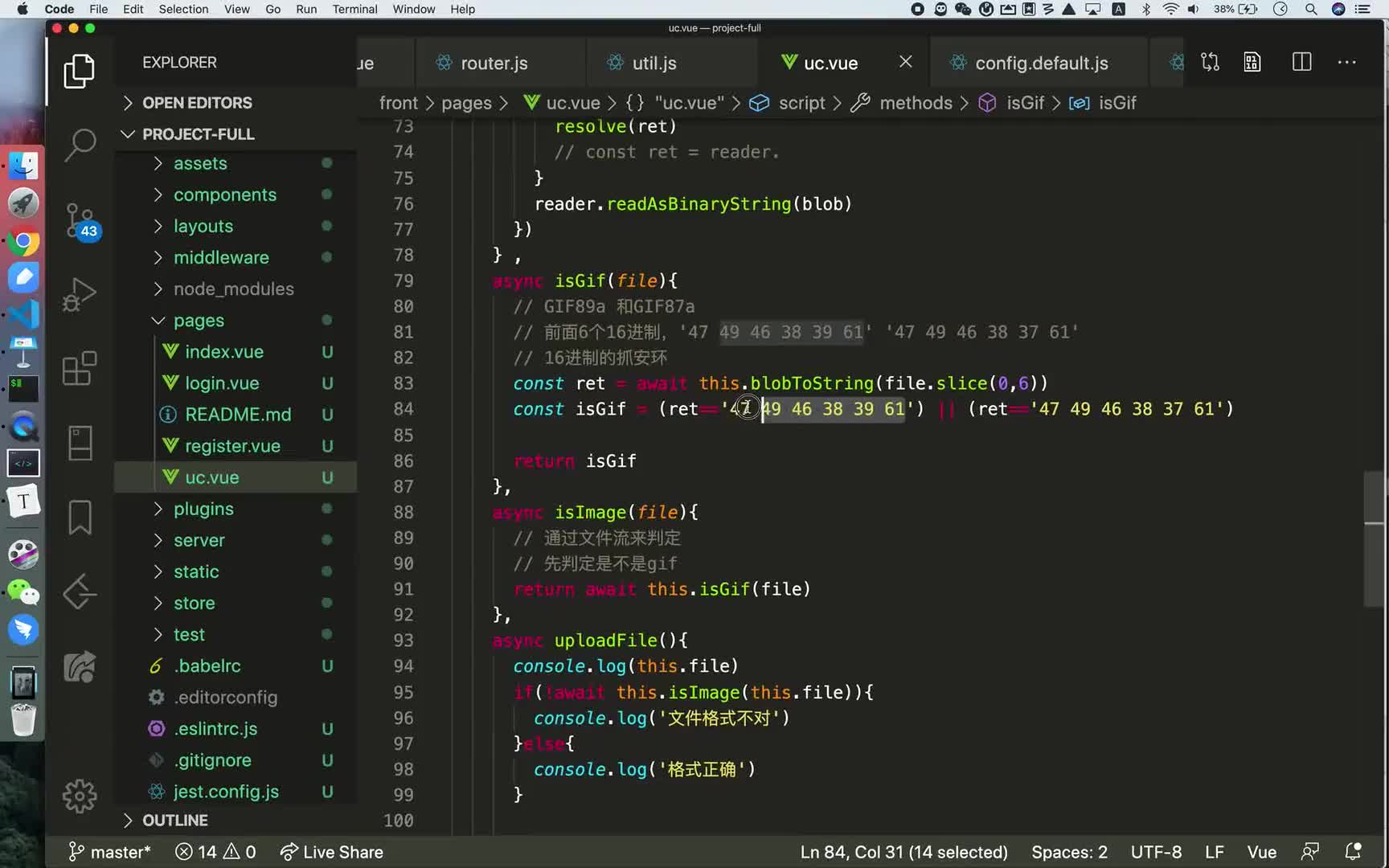Expand the OUTLINE section
This screenshot has height=868, width=1389.
[174, 821]
